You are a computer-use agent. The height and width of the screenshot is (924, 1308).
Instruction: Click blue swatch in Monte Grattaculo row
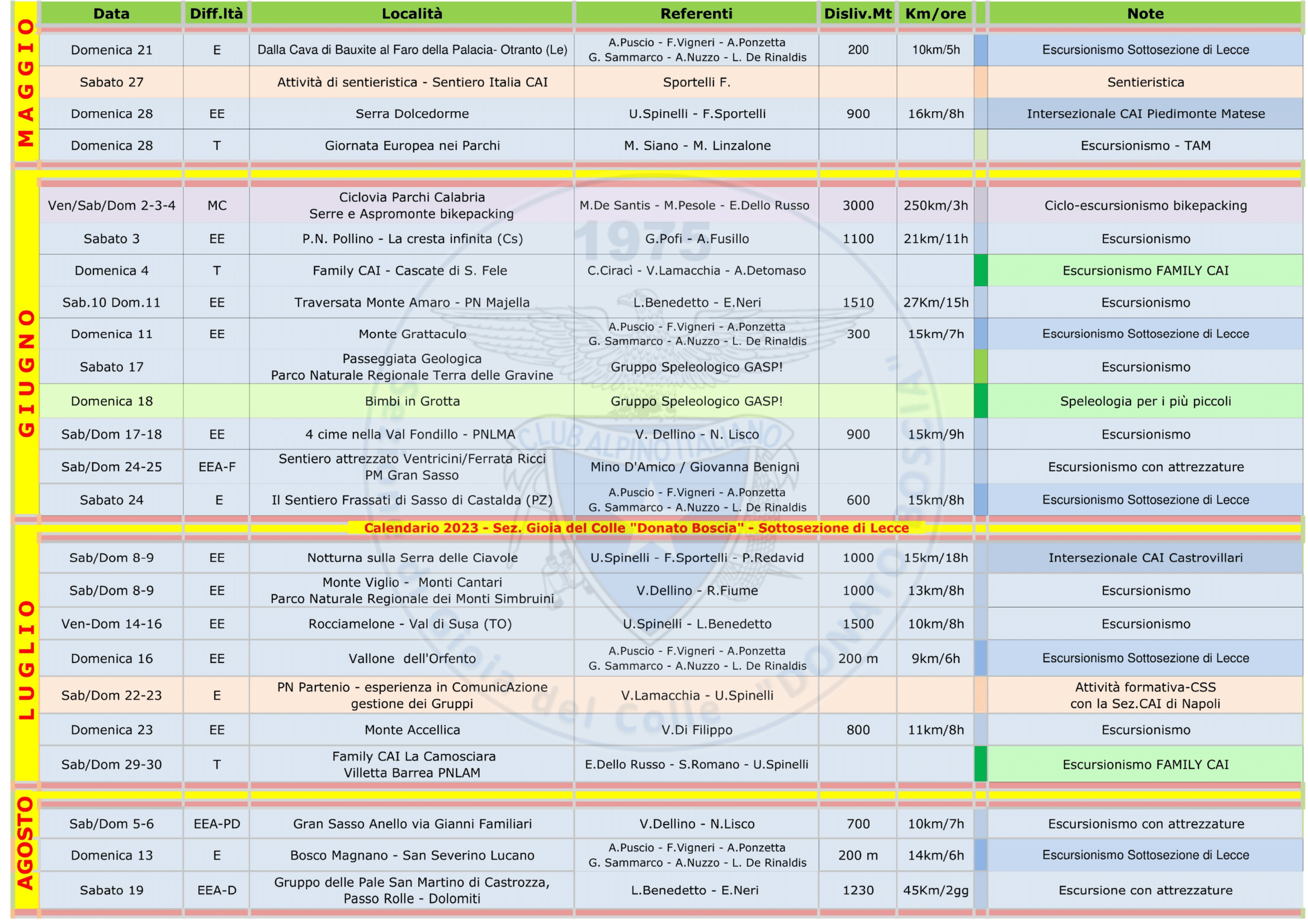980,334
